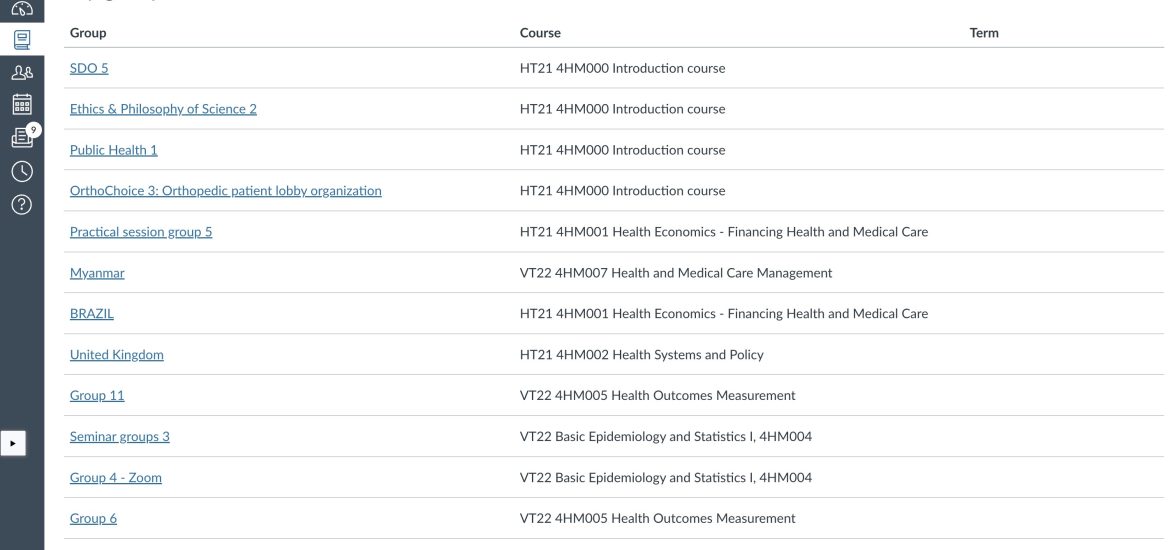The width and height of the screenshot is (1170, 550).
Task: Open the Myanmar group link
Action: [x=97, y=272]
